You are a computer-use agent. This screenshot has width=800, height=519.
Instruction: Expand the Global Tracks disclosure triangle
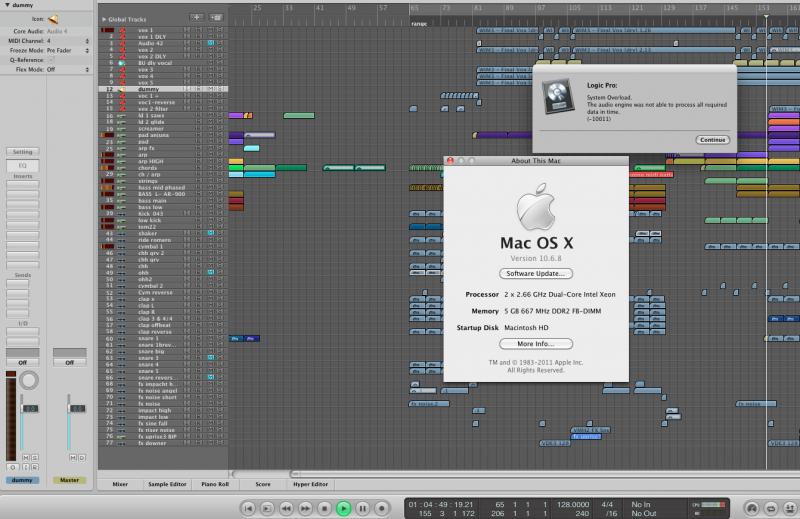click(x=104, y=19)
